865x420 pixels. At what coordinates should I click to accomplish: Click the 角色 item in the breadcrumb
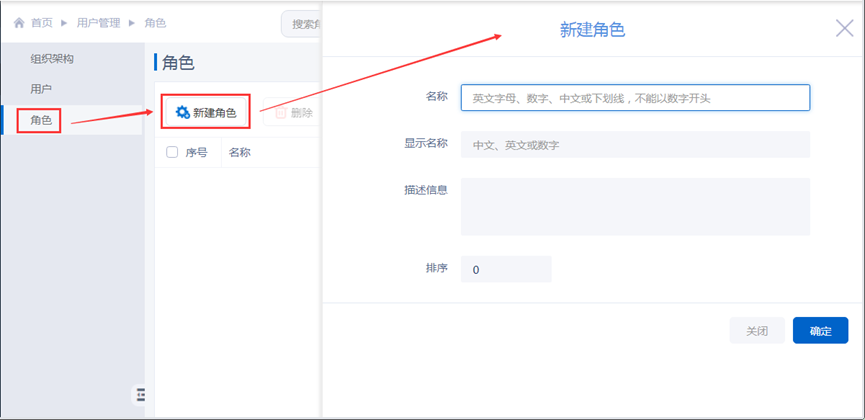[x=156, y=23]
